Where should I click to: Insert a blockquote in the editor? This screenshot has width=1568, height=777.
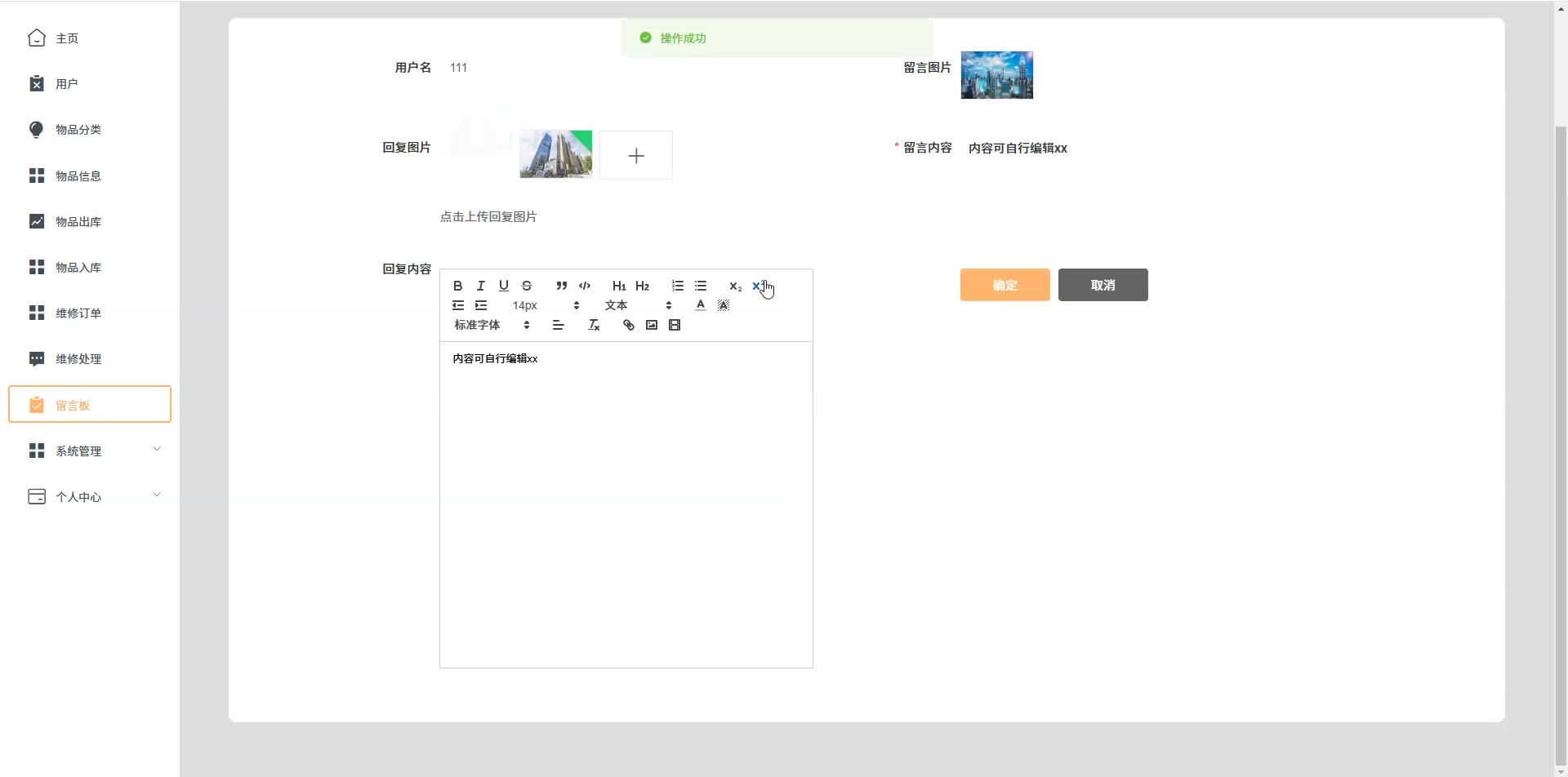click(561, 286)
